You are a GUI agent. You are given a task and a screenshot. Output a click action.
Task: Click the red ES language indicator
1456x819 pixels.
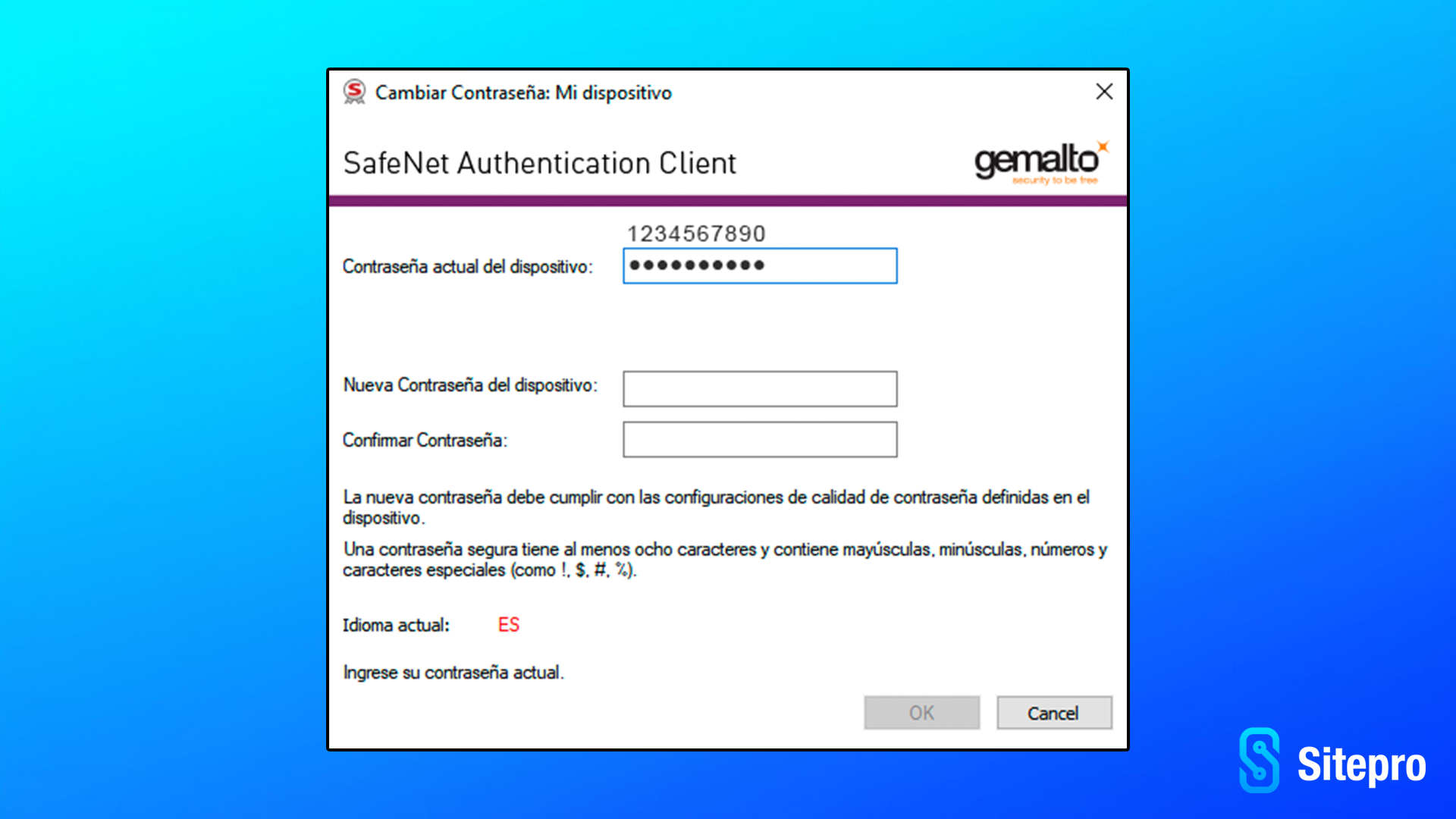tap(509, 625)
